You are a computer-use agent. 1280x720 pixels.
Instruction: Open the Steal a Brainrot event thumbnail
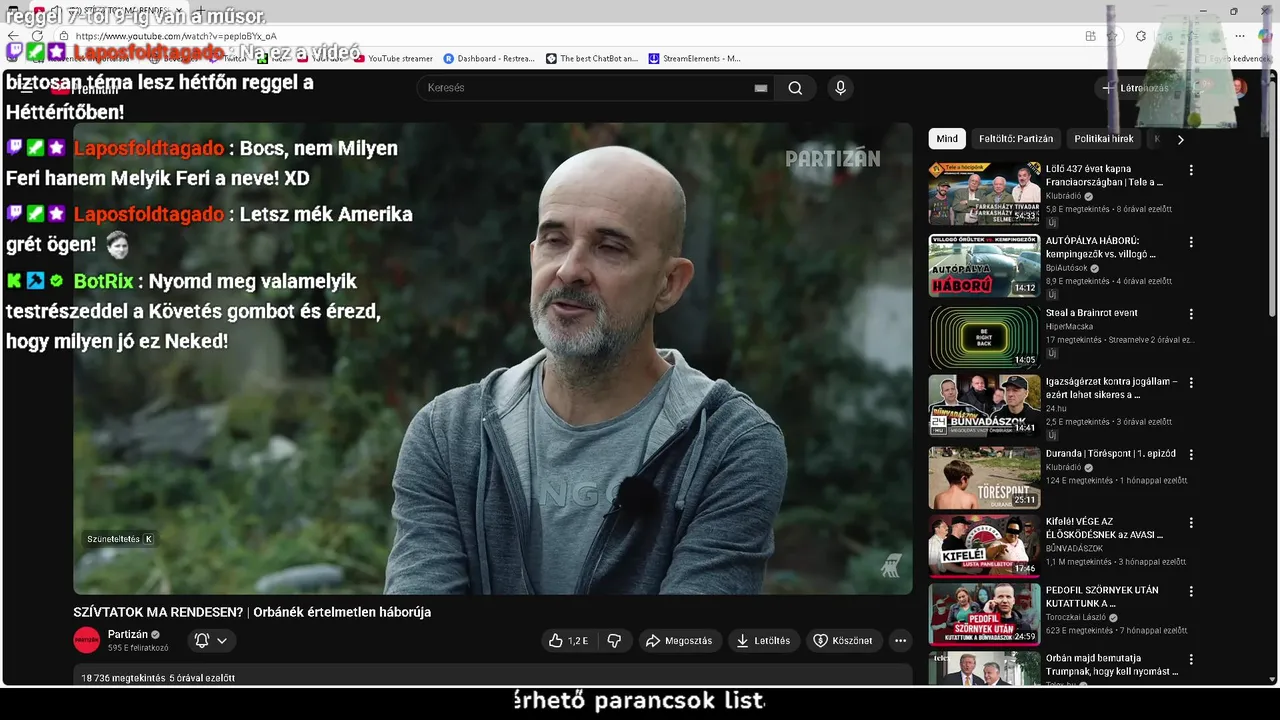tap(984, 338)
